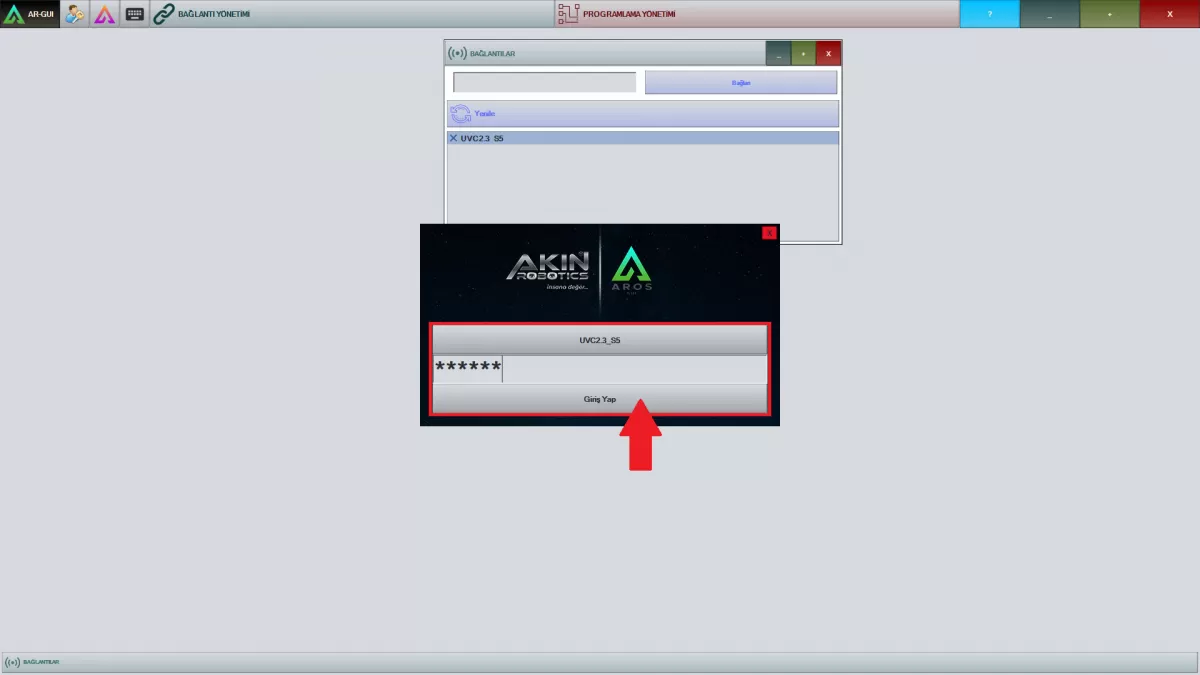Open the user key account icon
1200x675 pixels.
[x=75, y=14]
